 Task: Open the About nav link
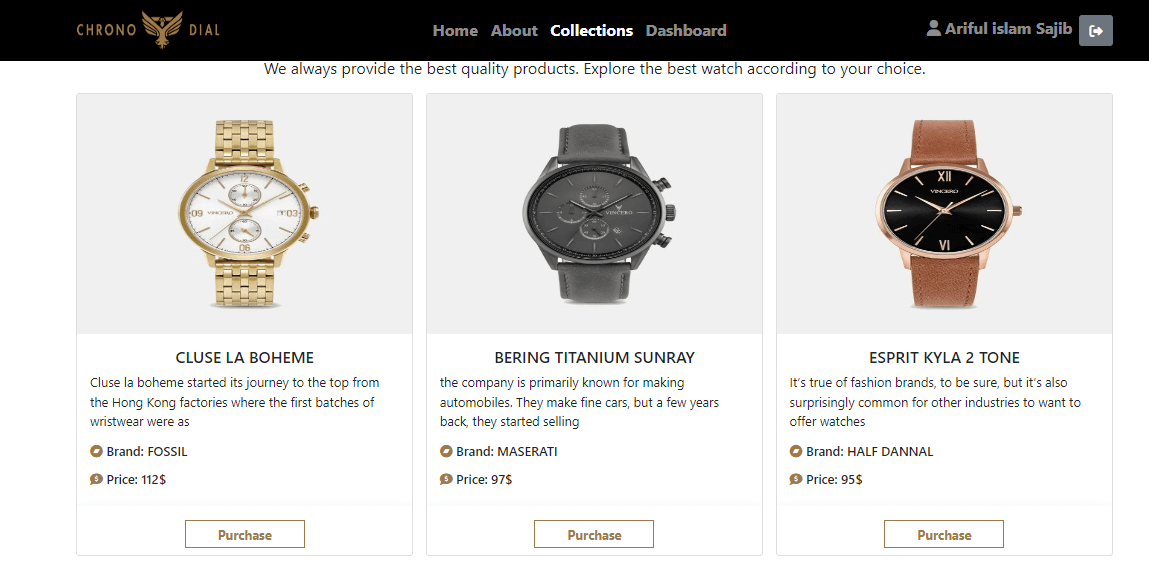pos(514,31)
